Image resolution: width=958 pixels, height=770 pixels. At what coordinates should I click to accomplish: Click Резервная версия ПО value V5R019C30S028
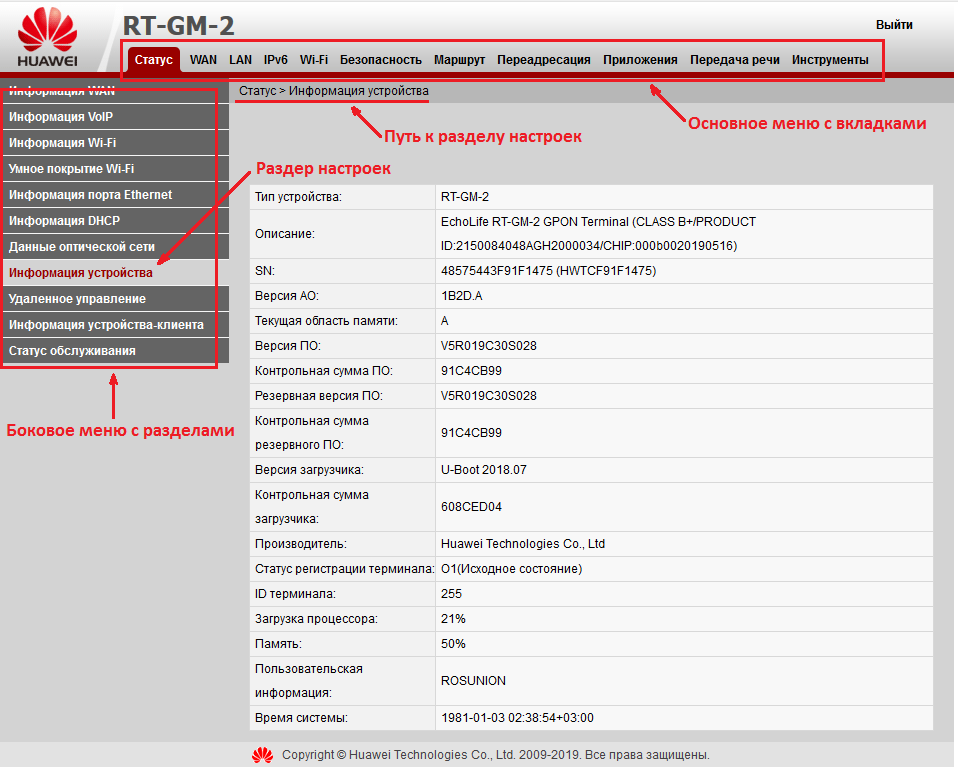click(489, 396)
